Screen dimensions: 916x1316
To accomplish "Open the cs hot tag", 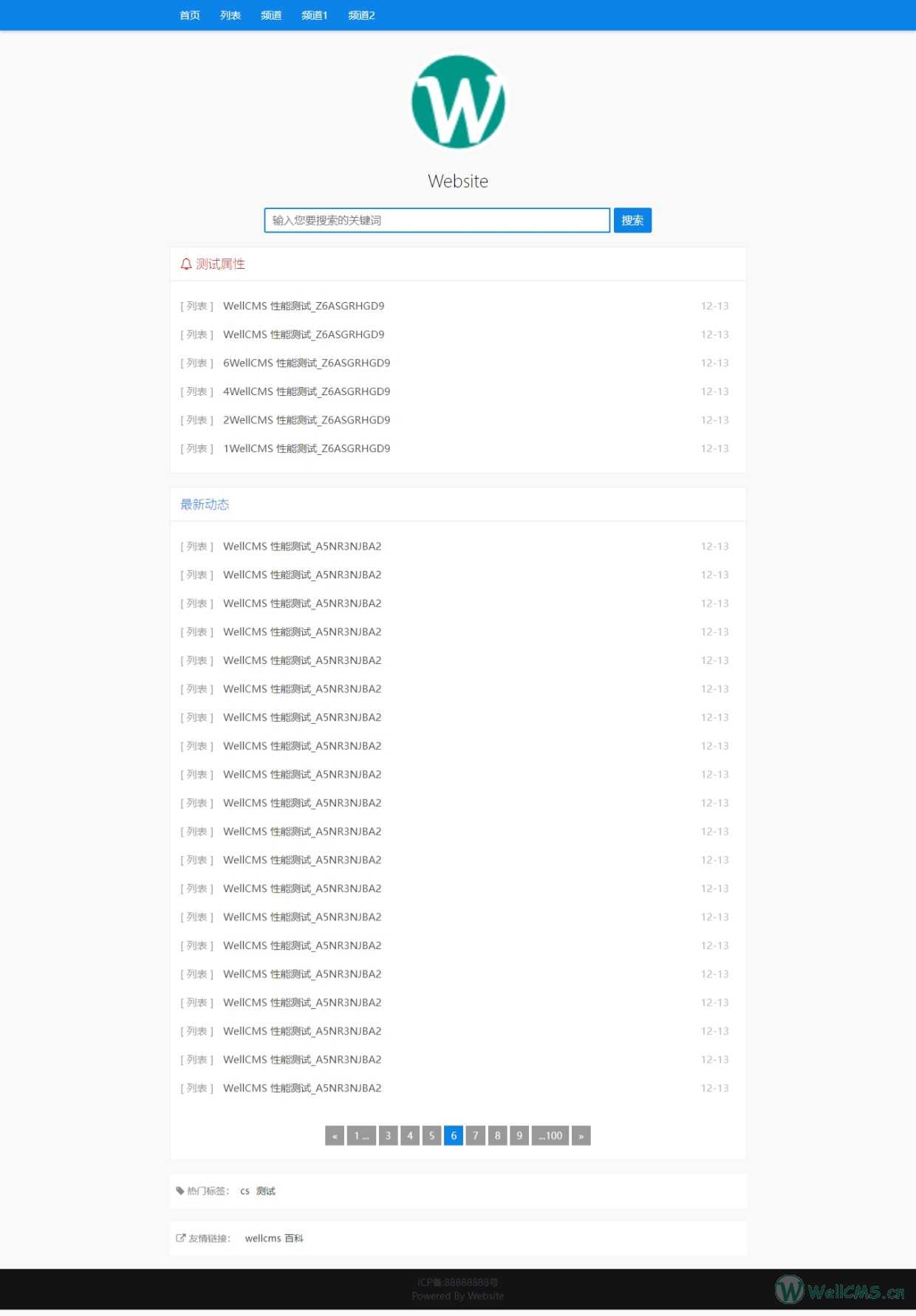I will click(245, 1190).
